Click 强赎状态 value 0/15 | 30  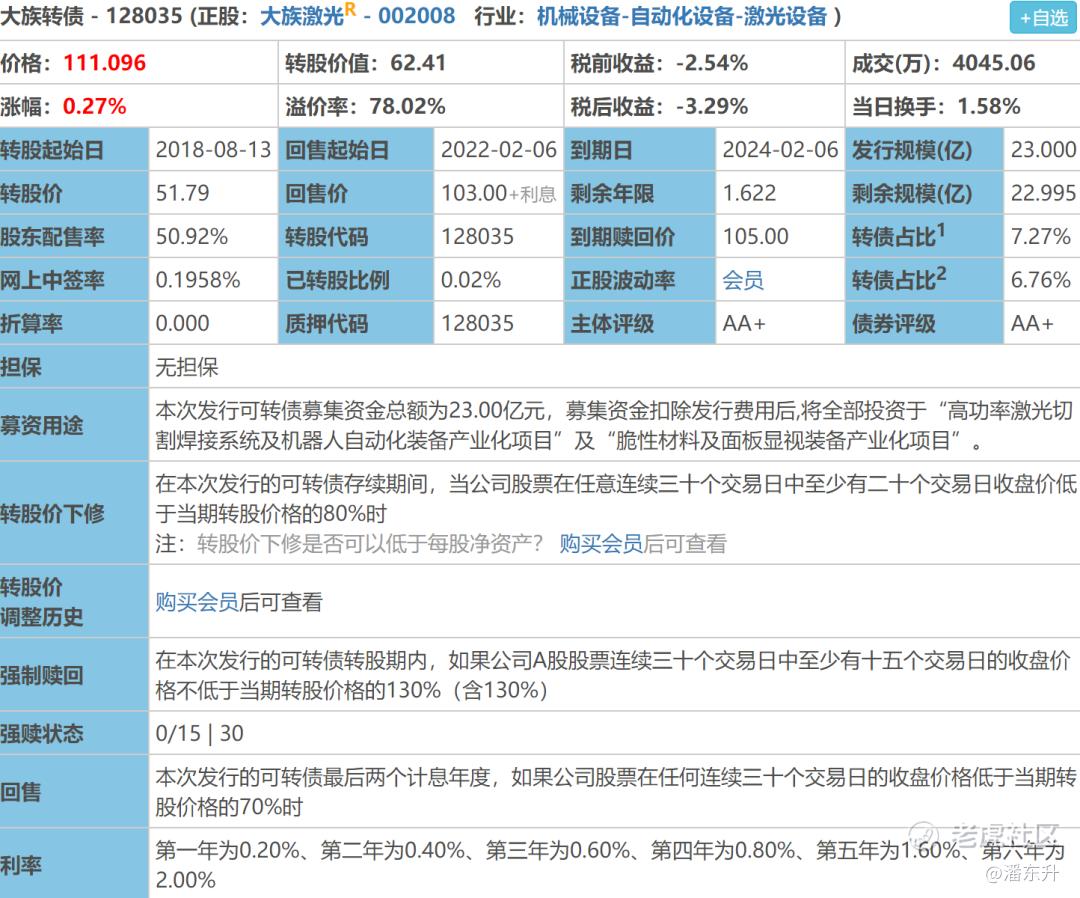click(x=199, y=733)
